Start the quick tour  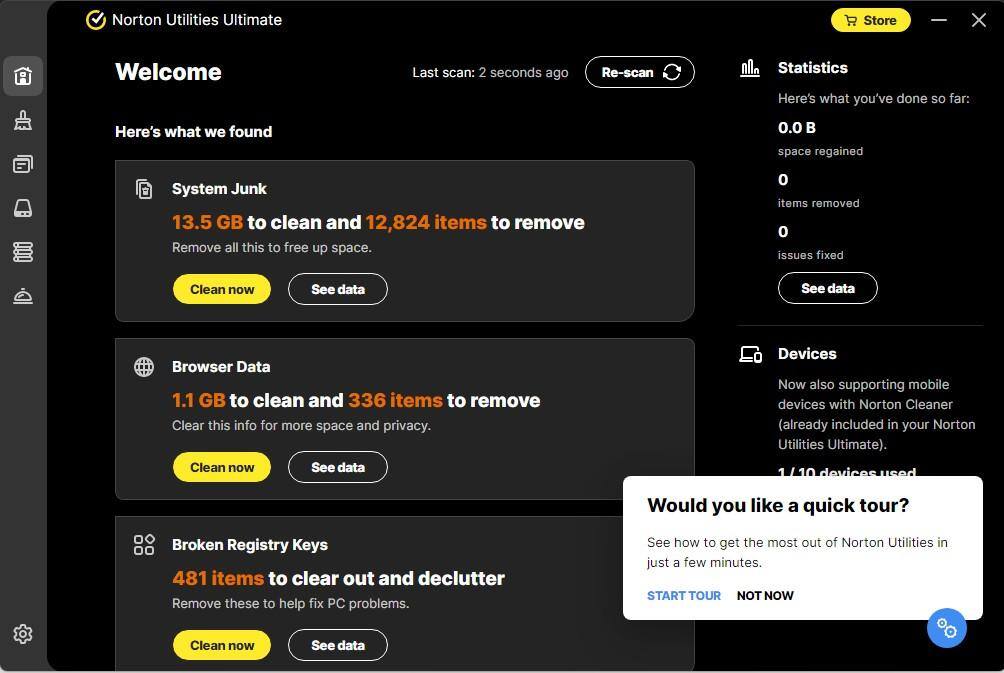[x=684, y=595]
